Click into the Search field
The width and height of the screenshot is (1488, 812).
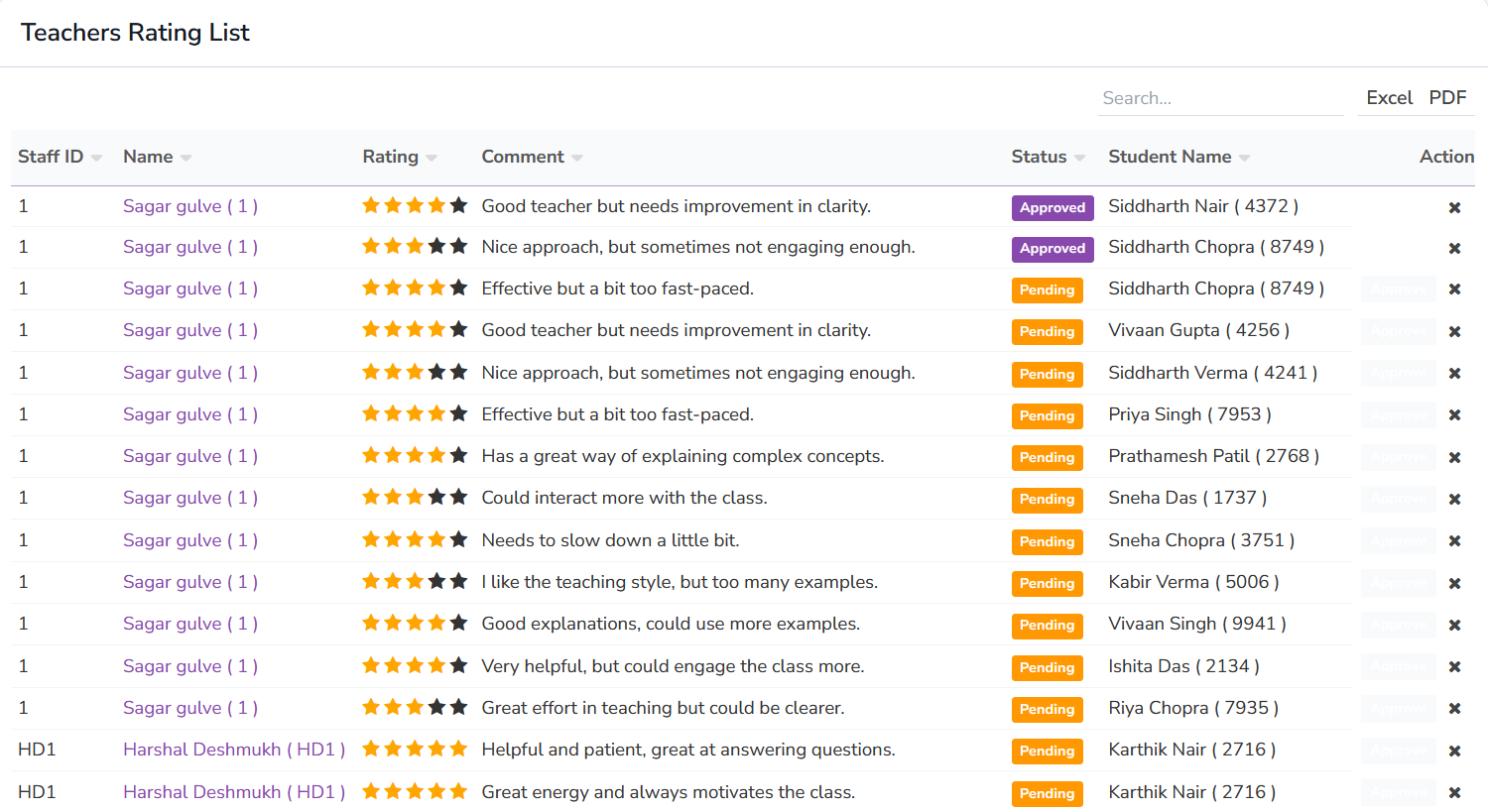pyautogui.click(x=1220, y=97)
